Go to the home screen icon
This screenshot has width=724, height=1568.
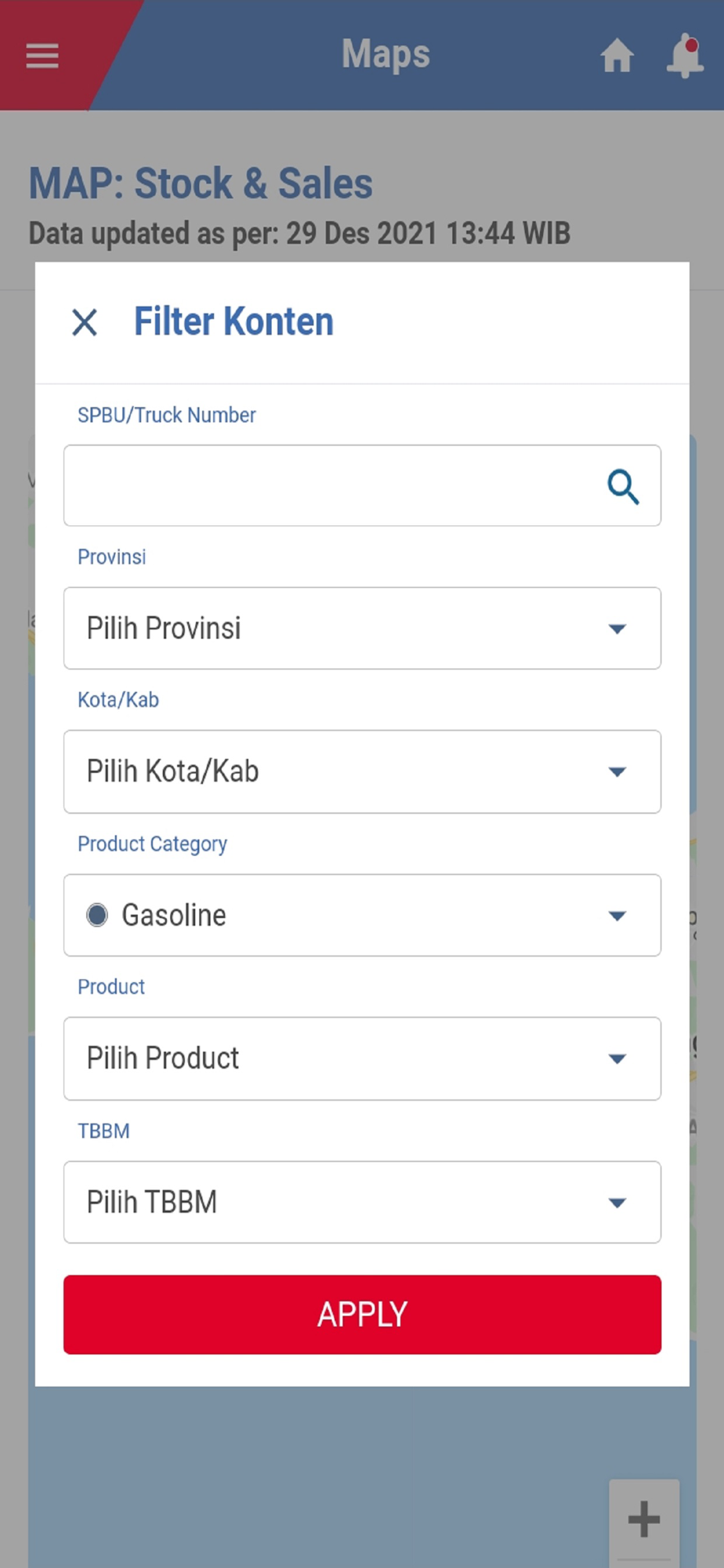(617, 56)
